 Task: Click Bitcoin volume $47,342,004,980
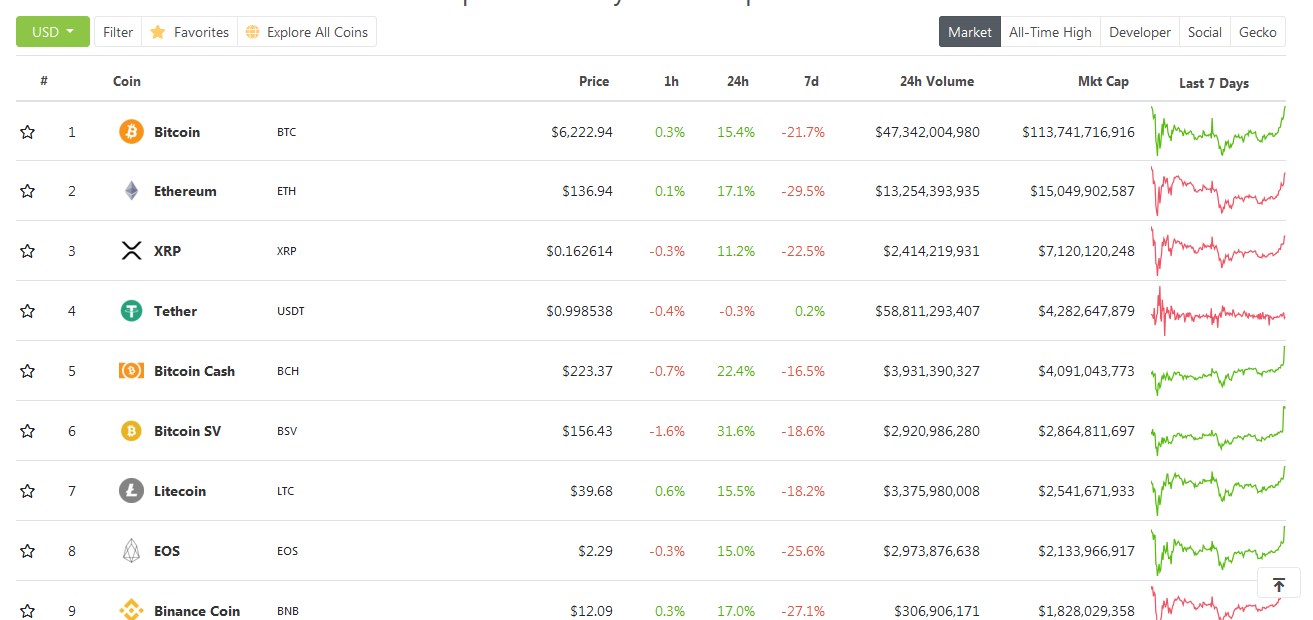pos(927,132)
